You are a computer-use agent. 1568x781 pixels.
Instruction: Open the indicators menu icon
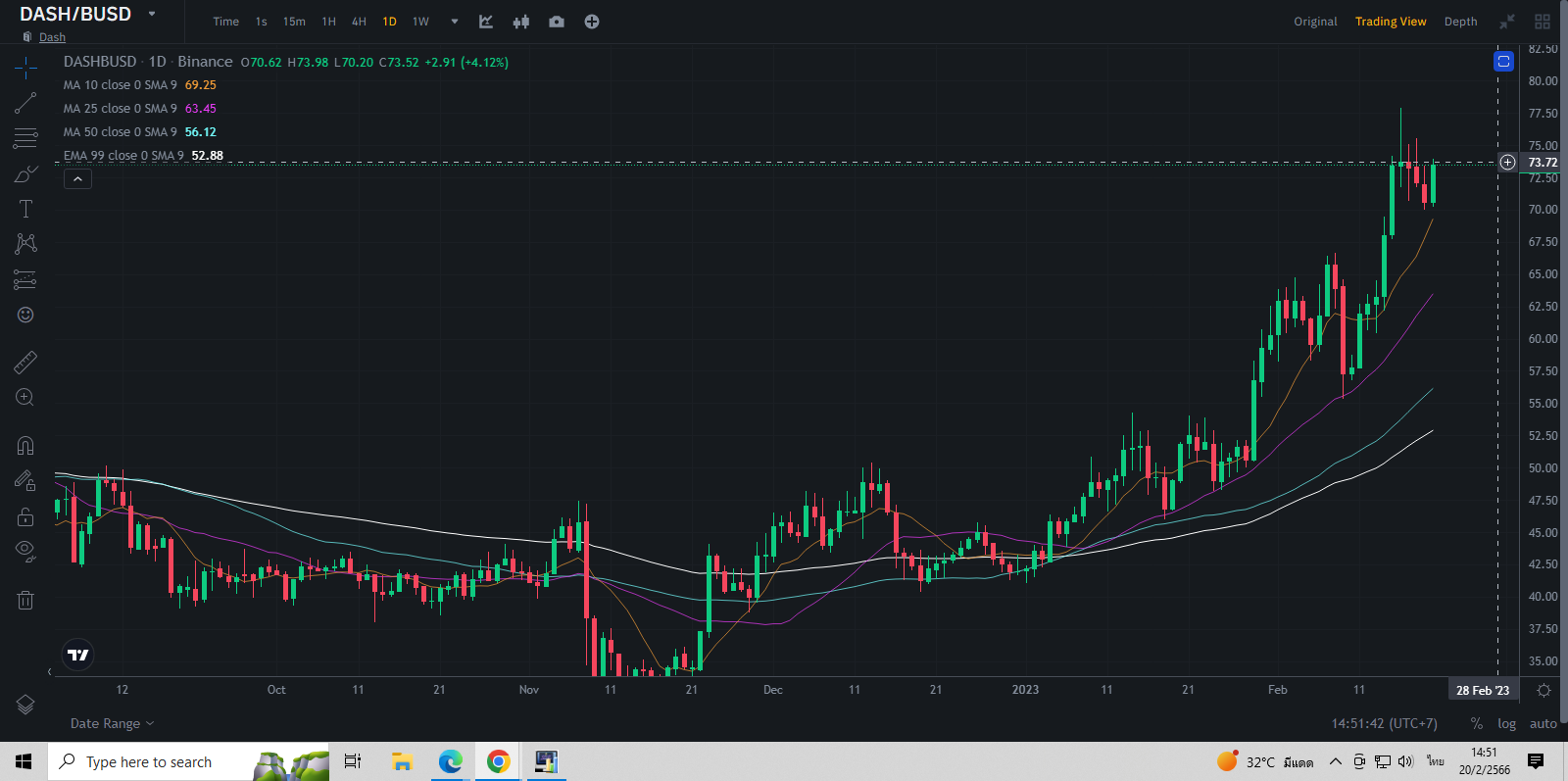(x=486, y=22)
